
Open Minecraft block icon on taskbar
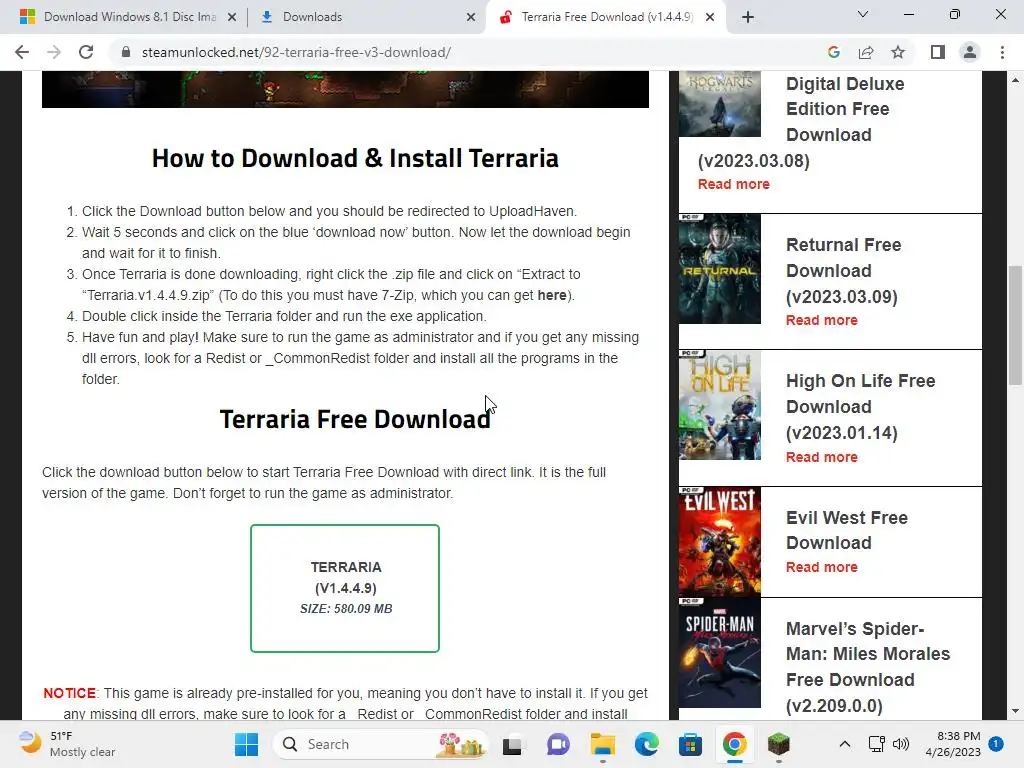(x=778, y=744)
